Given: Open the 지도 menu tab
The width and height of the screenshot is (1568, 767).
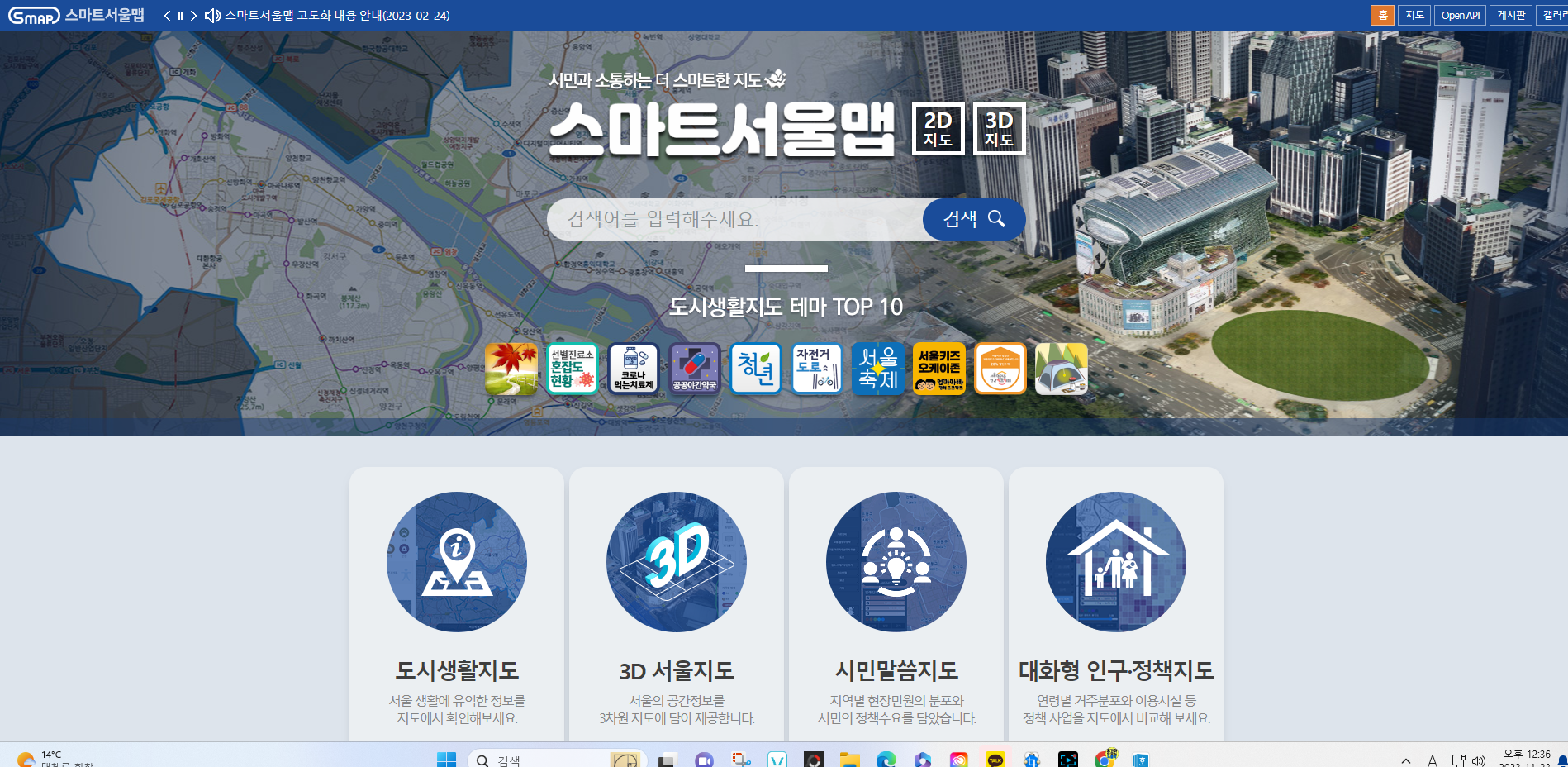Looking at the screenshot, I should tap(1414, 15).
